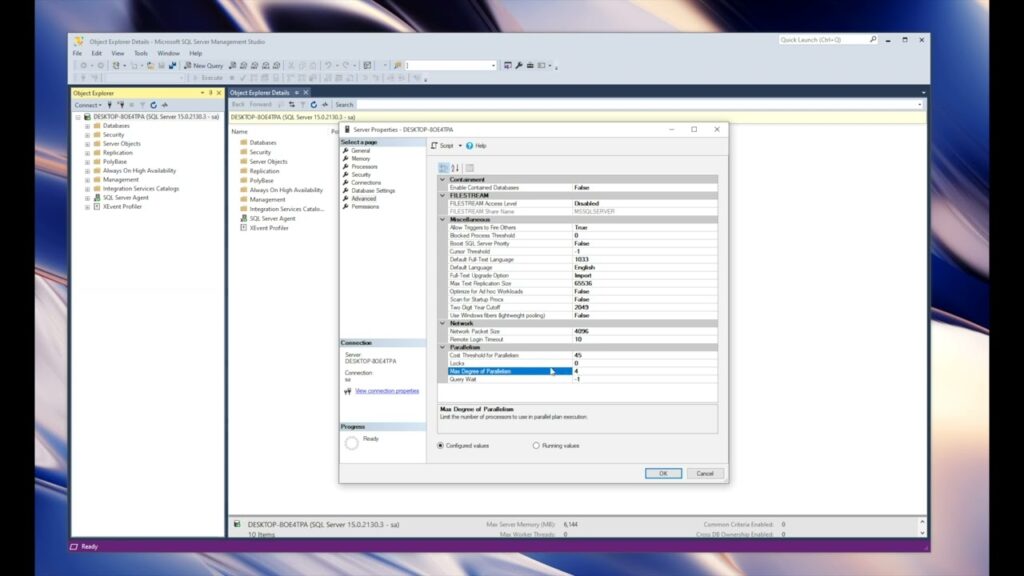Open the Help menu in menu bar
This screenshot has width=1024, height=576.
[x=195, y=54]
